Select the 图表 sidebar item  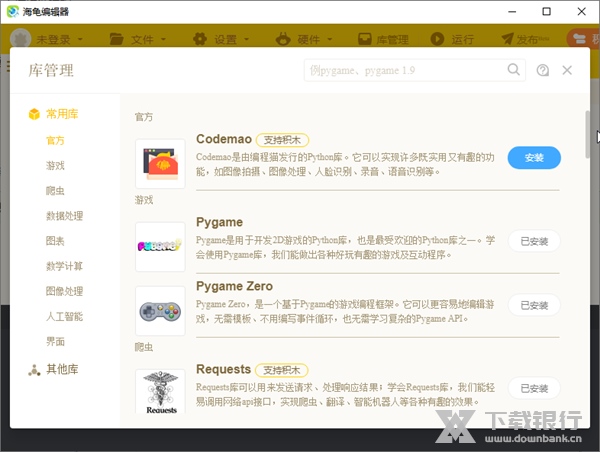[x=55, y=241]
